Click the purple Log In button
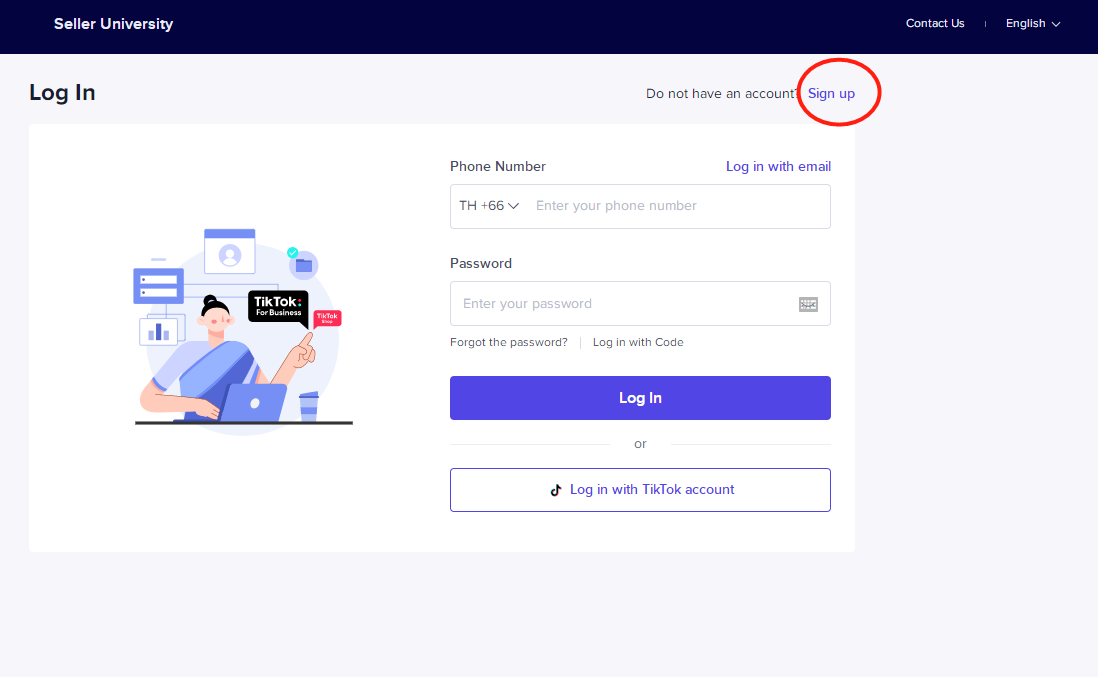 click(640, 398)
